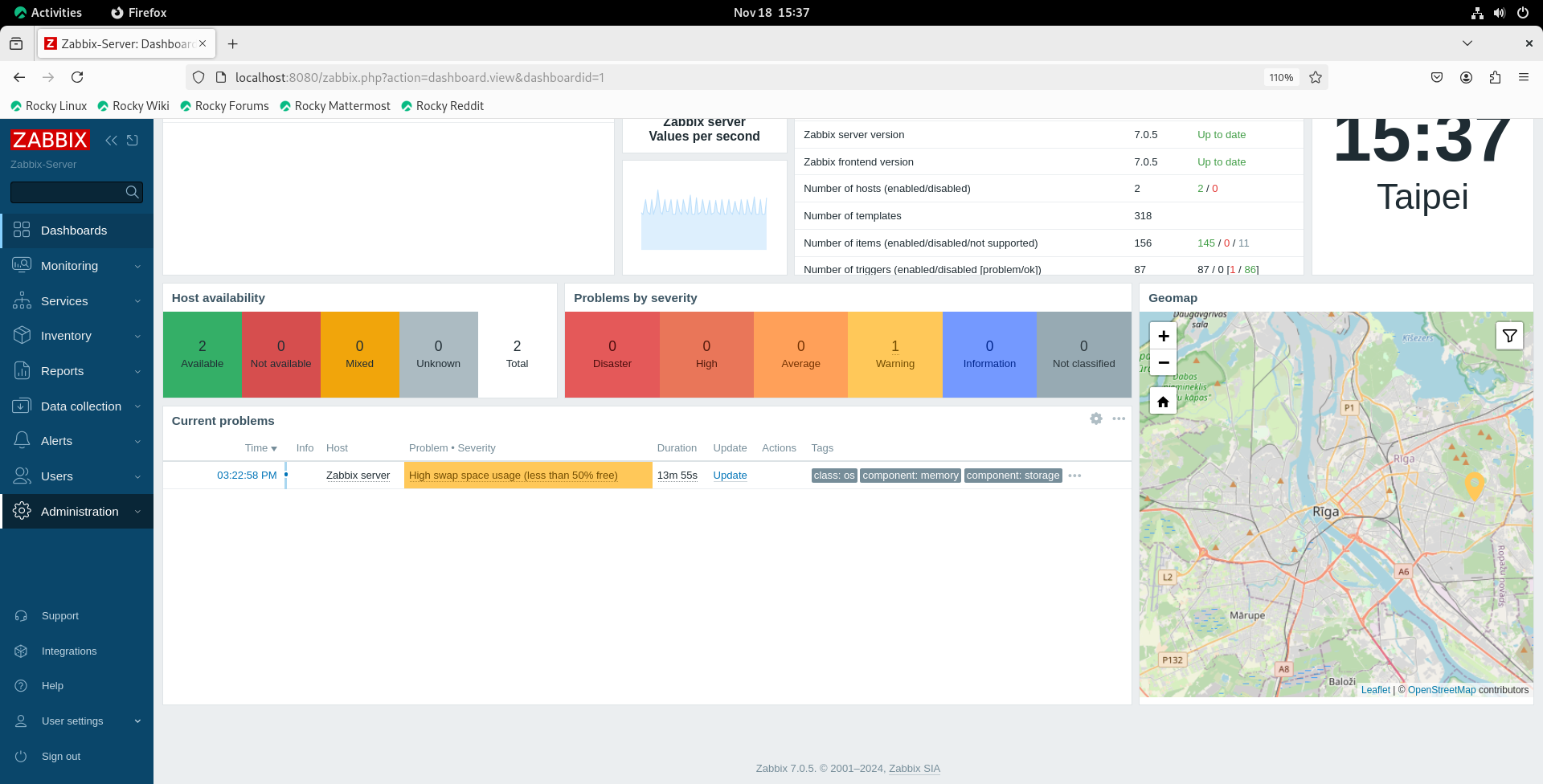Zoom in on the Geomap
This screenshot has height=784, width=1543.
click(1163, 336)
